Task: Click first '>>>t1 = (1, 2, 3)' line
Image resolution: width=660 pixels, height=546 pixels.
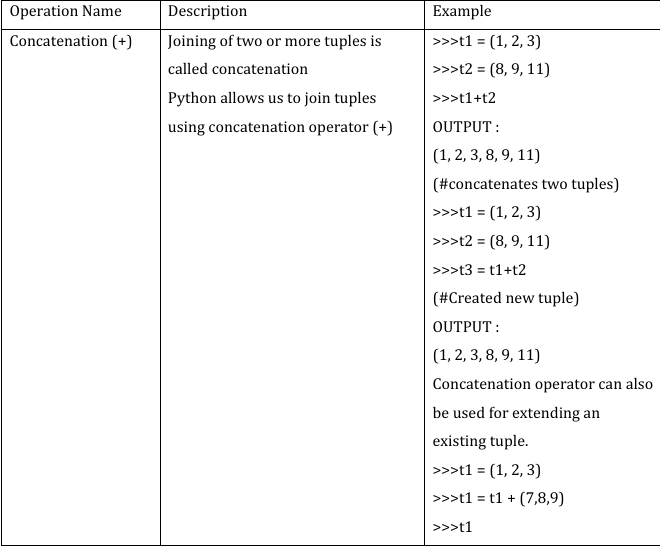Action: (487, 41)
